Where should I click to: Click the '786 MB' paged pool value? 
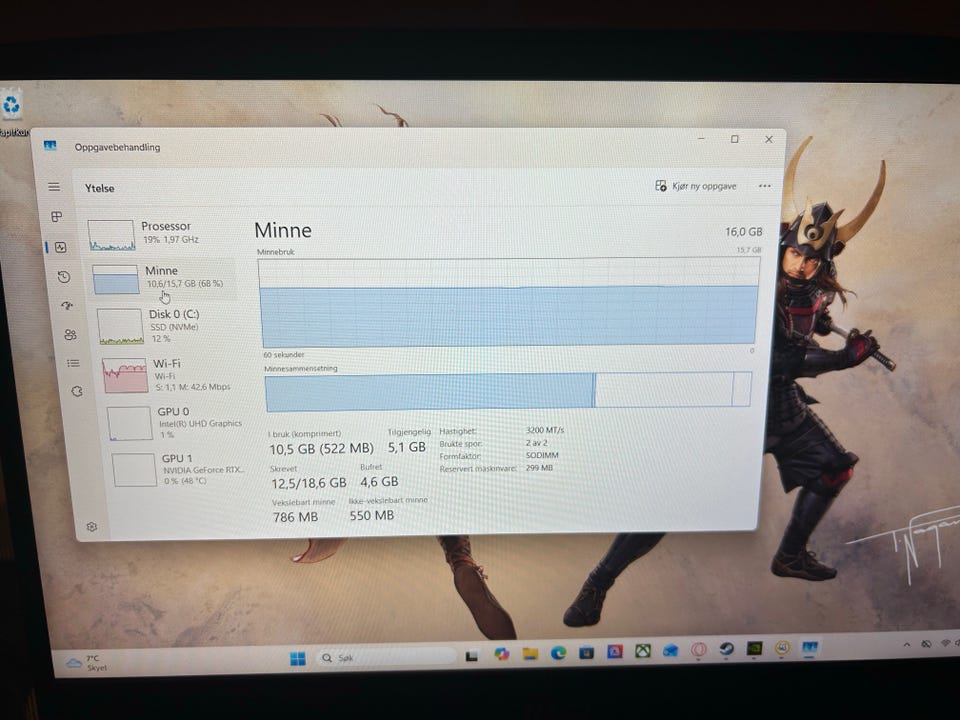[x=295, y=517]
